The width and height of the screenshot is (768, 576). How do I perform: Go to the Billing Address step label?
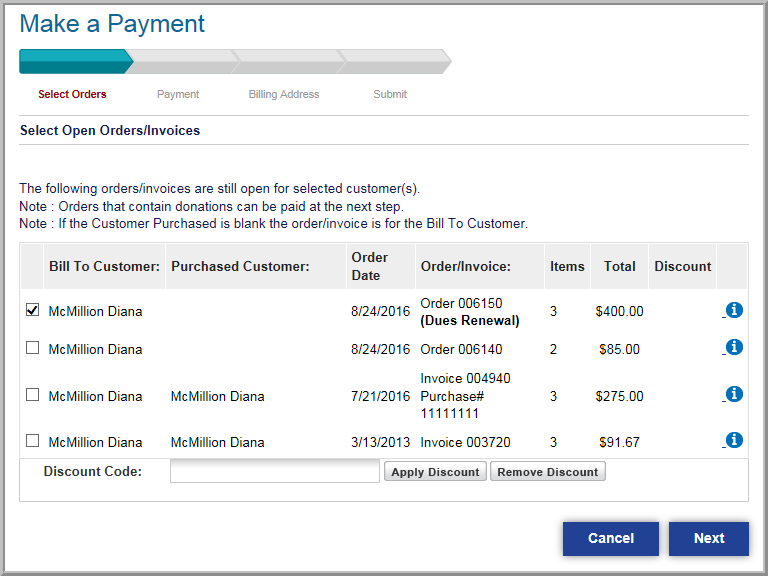(284, 94)
